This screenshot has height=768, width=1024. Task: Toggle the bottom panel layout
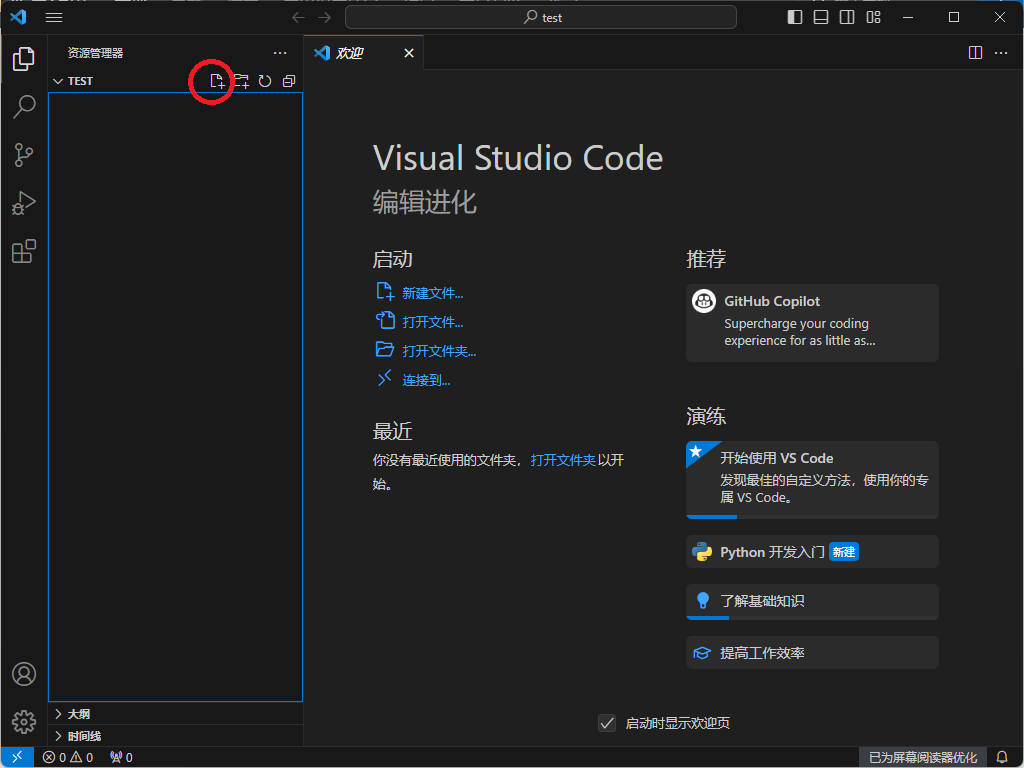[821, 18]
